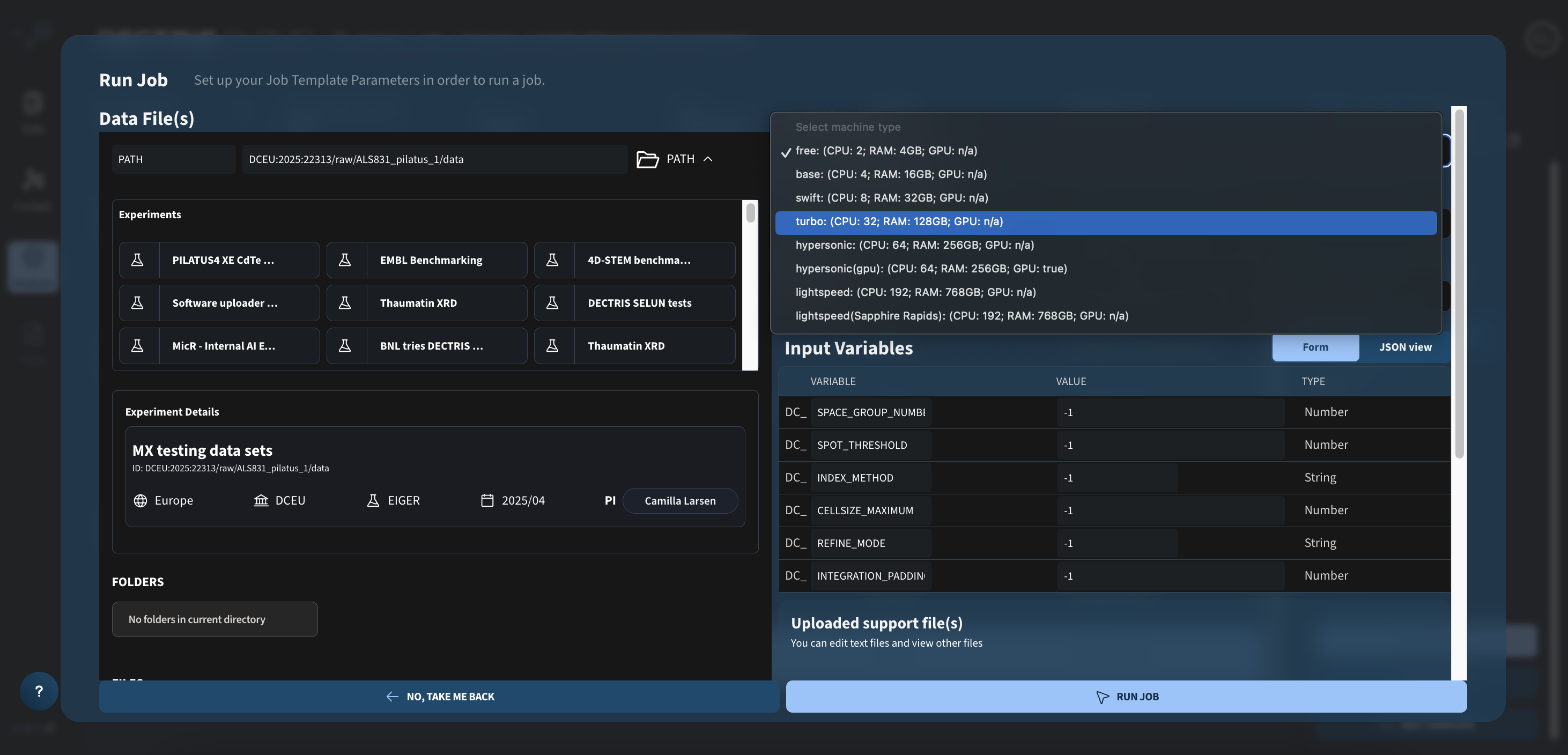The height and width of the screenshot is (755, 1568).
Task: Pick turbo machine type (CPU: 32)
Action: [x=1106, y=221]
